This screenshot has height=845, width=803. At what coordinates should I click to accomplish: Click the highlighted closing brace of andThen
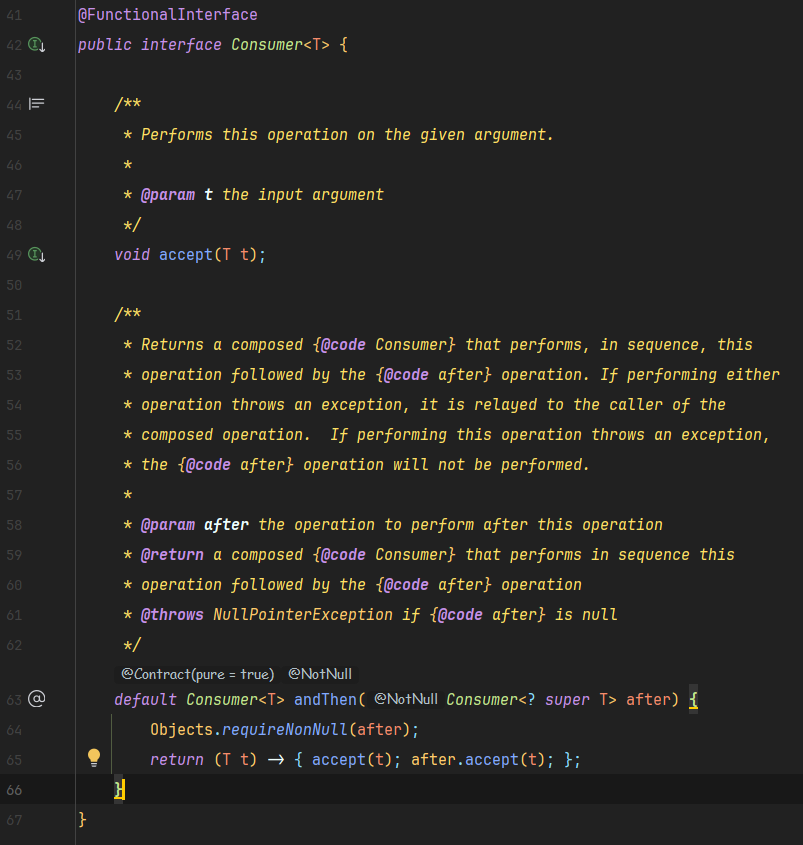(119, 790)
